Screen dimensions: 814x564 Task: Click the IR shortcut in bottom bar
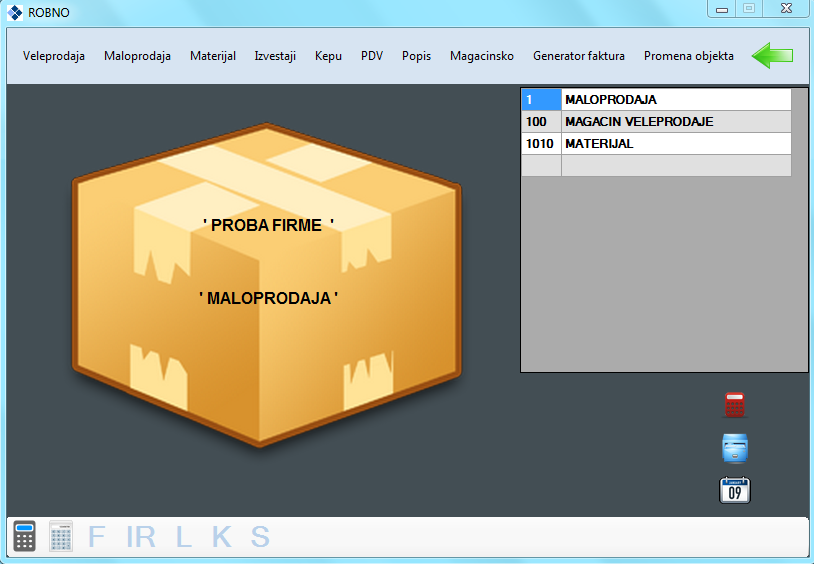point(141,537)
